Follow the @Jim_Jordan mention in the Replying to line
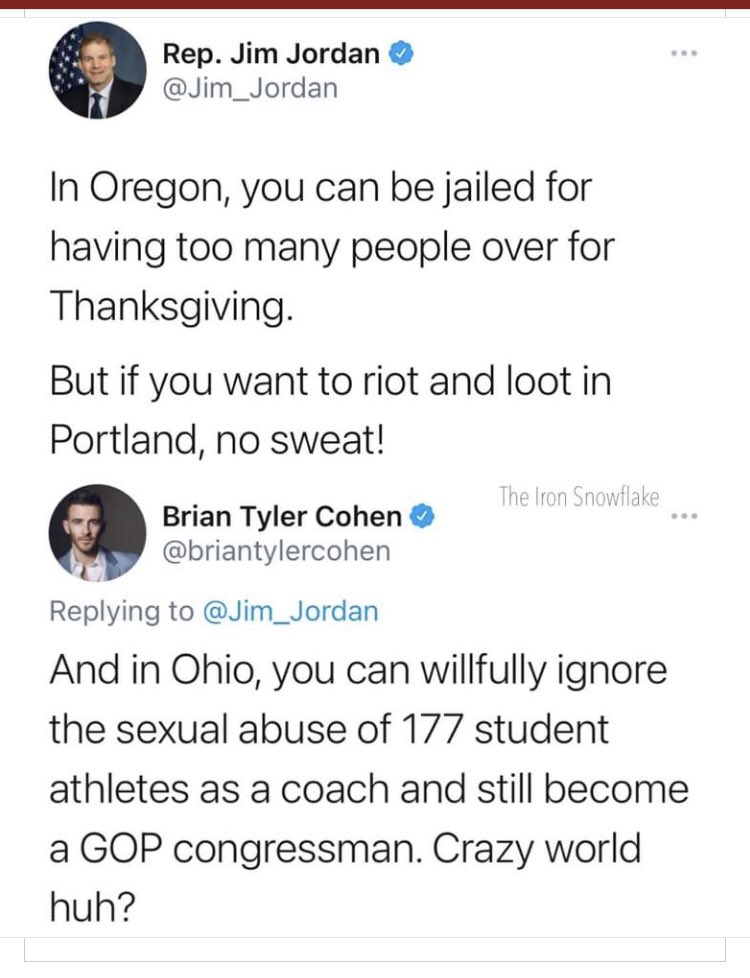 (x=290, y=611)
